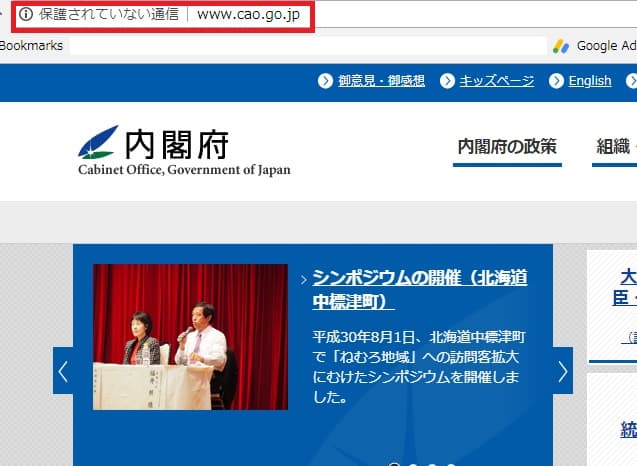Viewport: 637px width, 466px height.
Task: Show previous slide with left arrow
Action: 63,371
